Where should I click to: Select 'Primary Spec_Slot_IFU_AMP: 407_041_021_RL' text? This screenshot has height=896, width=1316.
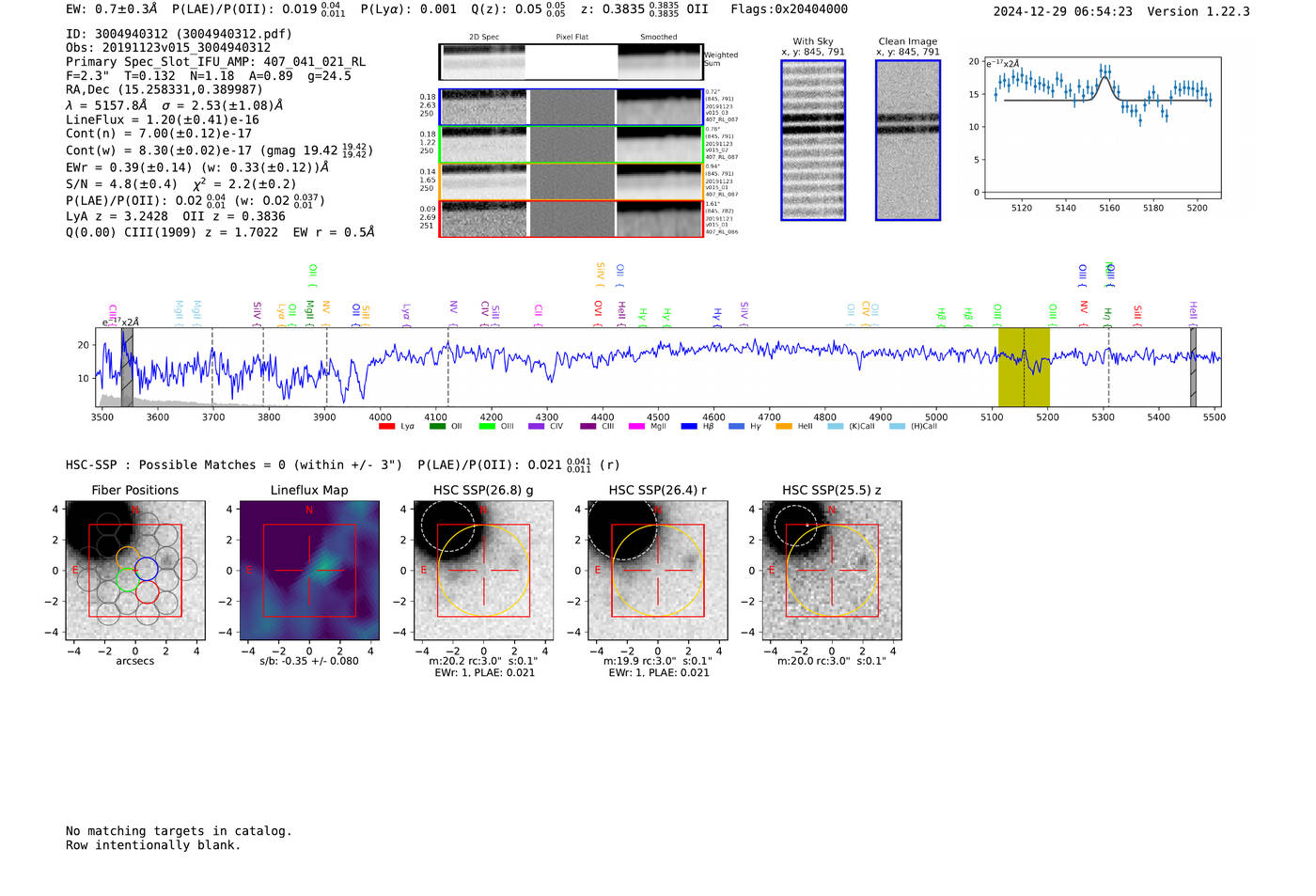(x=216, y=62)
